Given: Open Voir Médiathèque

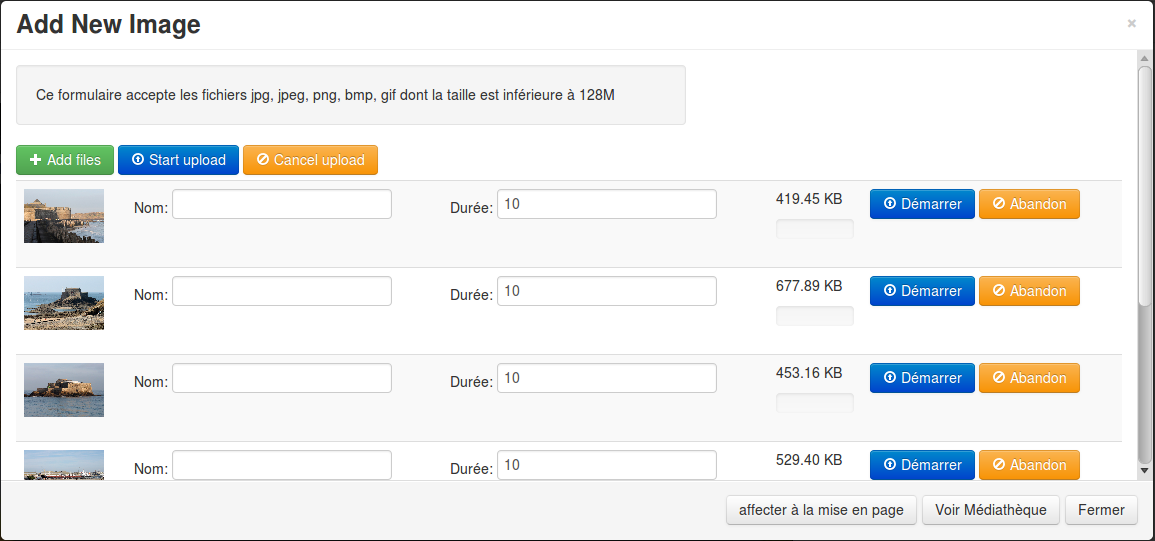Looking at the screenshot, I should (x=990, y=510).
